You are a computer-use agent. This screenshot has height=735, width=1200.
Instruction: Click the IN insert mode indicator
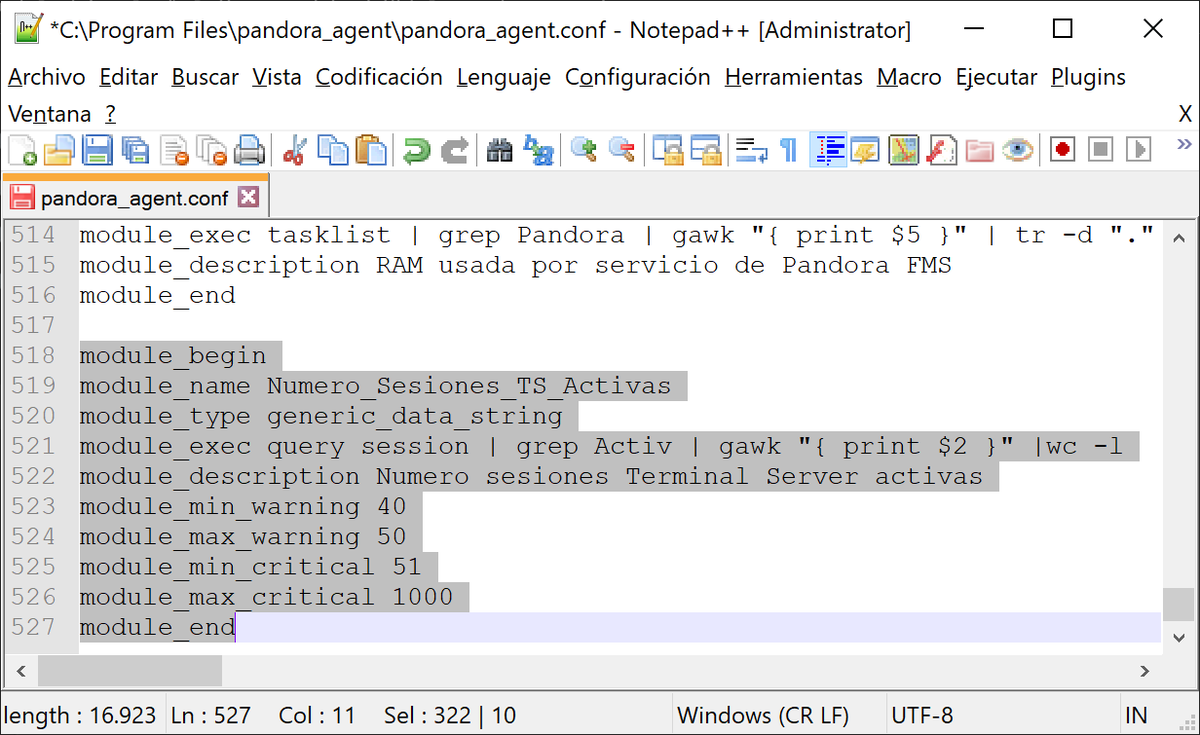[1136, 715]
